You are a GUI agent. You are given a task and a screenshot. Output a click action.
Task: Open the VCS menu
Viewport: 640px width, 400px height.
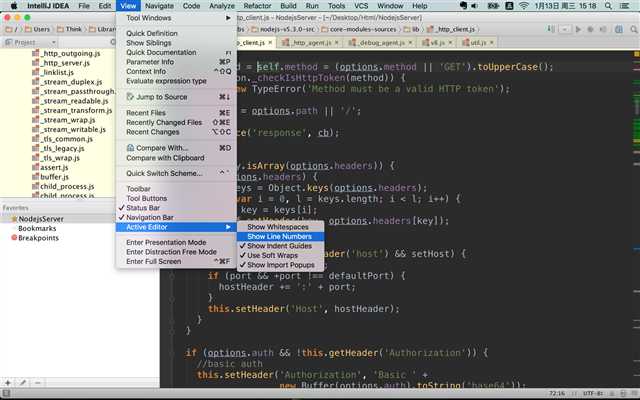(361, 6)
